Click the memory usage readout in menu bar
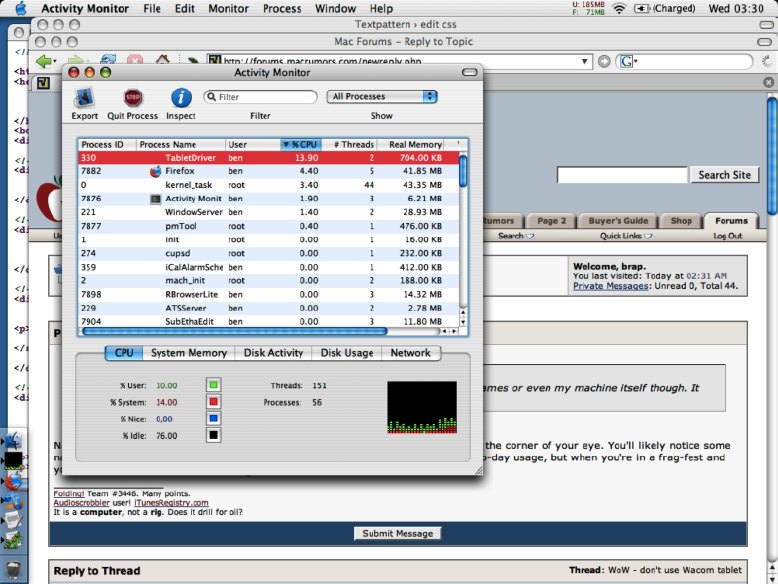The height and width of the screenshot is (584, 778). coord(588,8)
